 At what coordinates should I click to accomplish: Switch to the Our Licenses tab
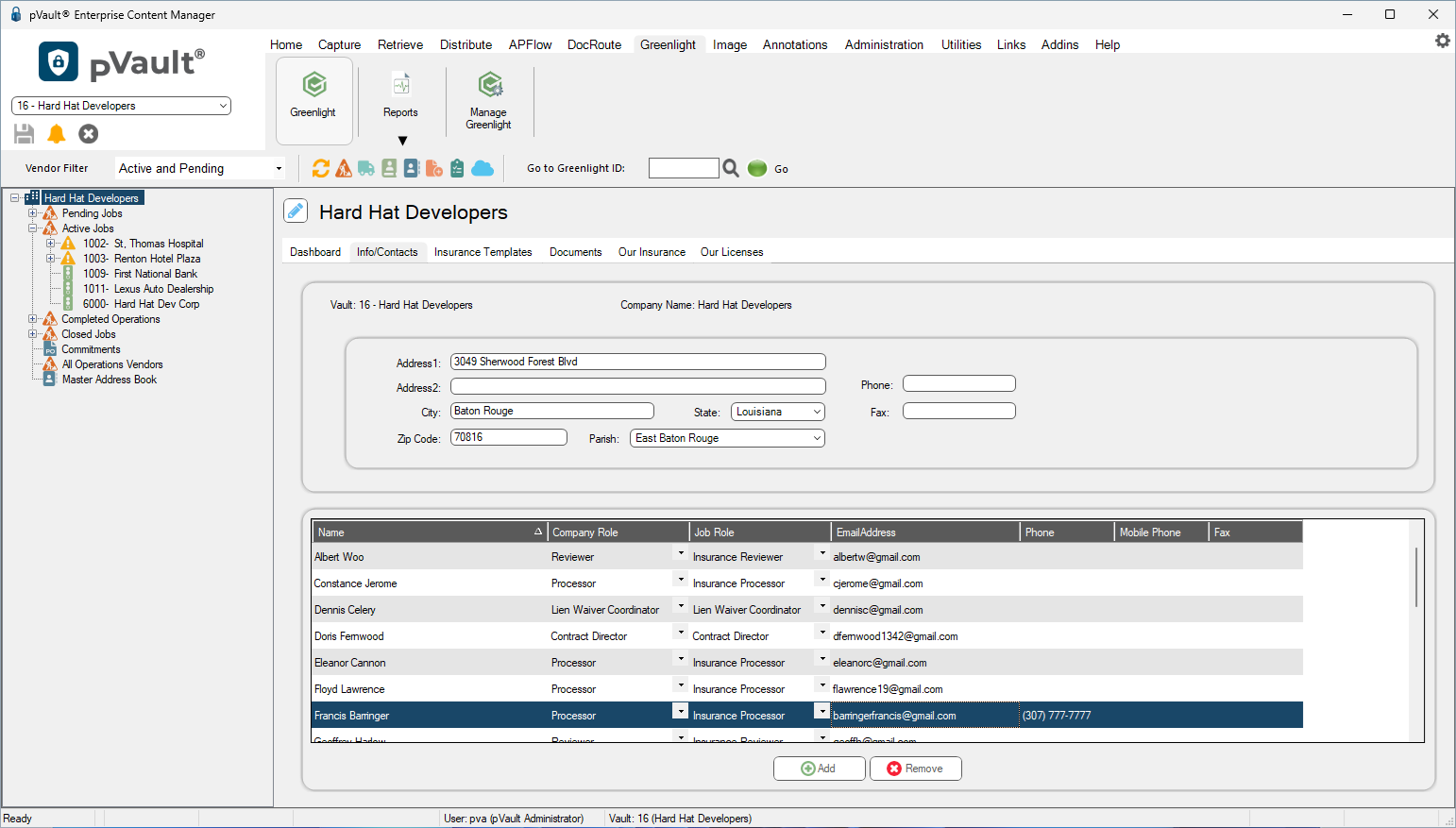pyautogui.click(x=732, y=252)
